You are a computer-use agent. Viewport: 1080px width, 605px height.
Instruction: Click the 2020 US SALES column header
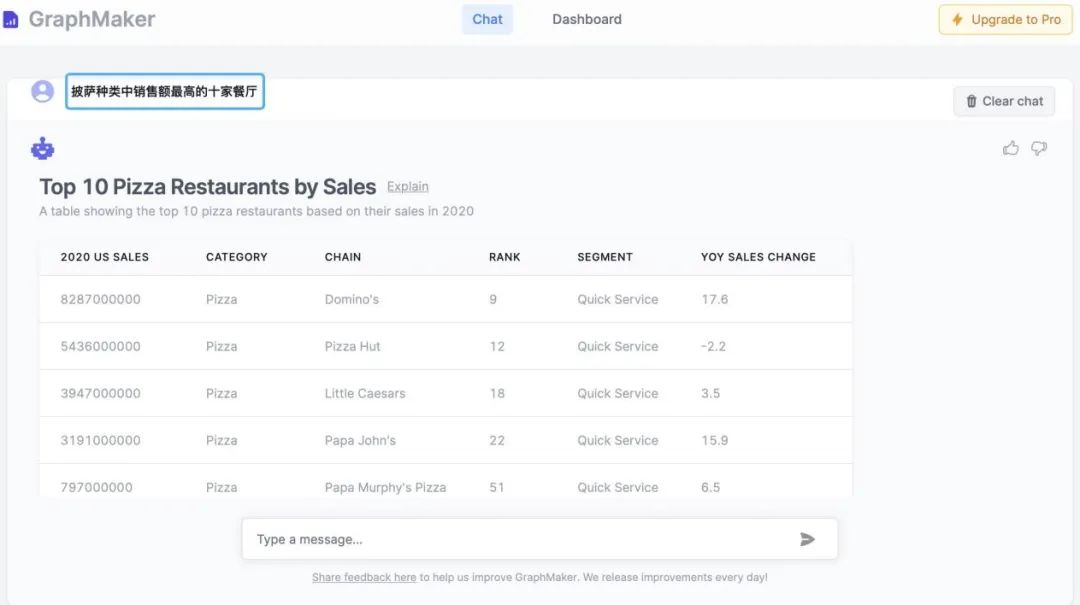[104, 257]
